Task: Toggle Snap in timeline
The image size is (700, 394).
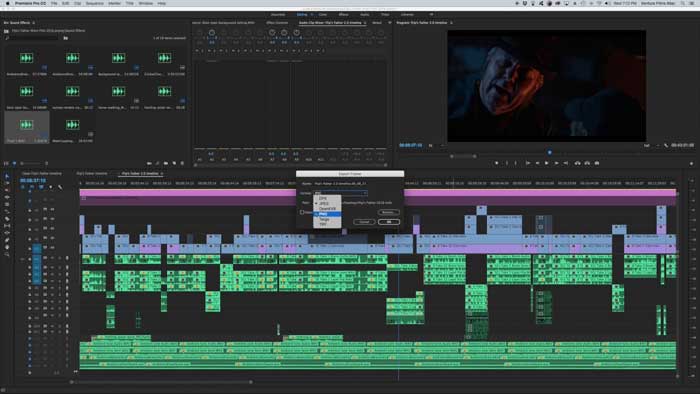Action: pyautogui.click(x=32, y=187)
